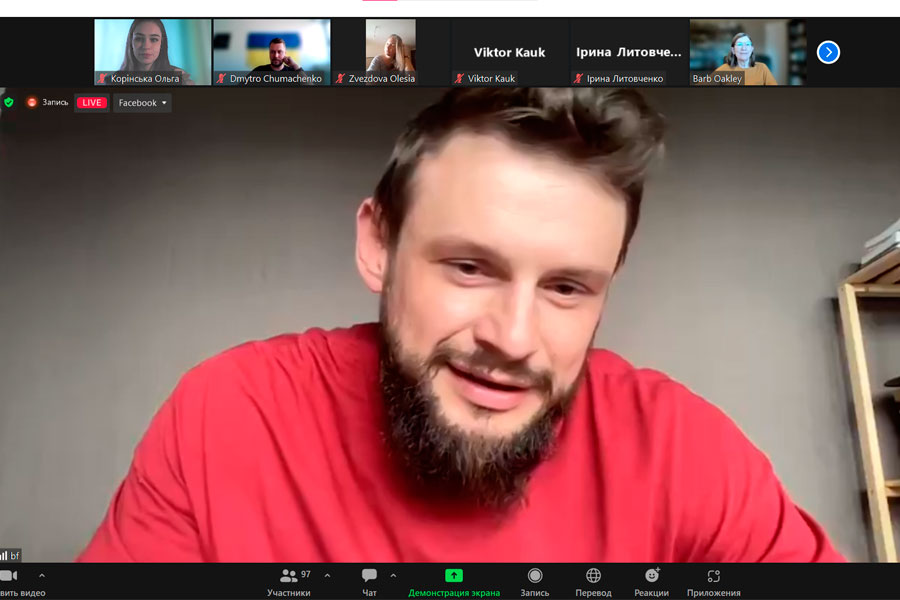Click signal strength icon next to bf
900x600 pixels.
point(4,555)
